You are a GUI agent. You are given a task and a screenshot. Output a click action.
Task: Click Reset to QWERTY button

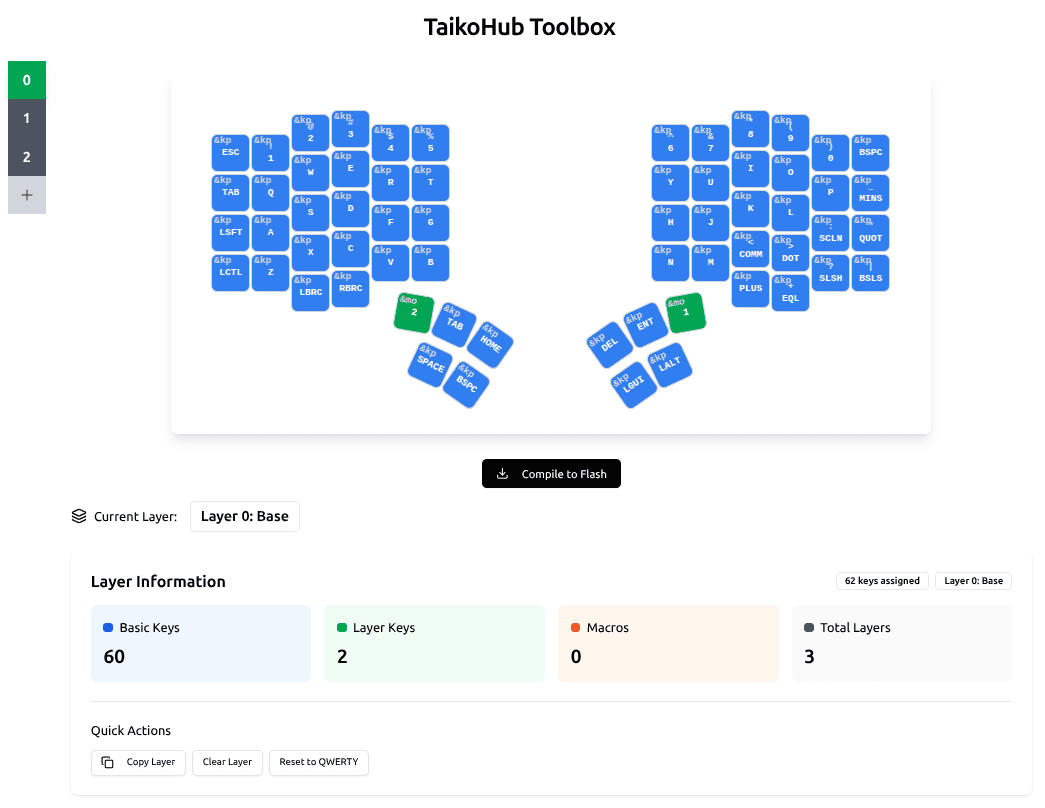[320, 762]
